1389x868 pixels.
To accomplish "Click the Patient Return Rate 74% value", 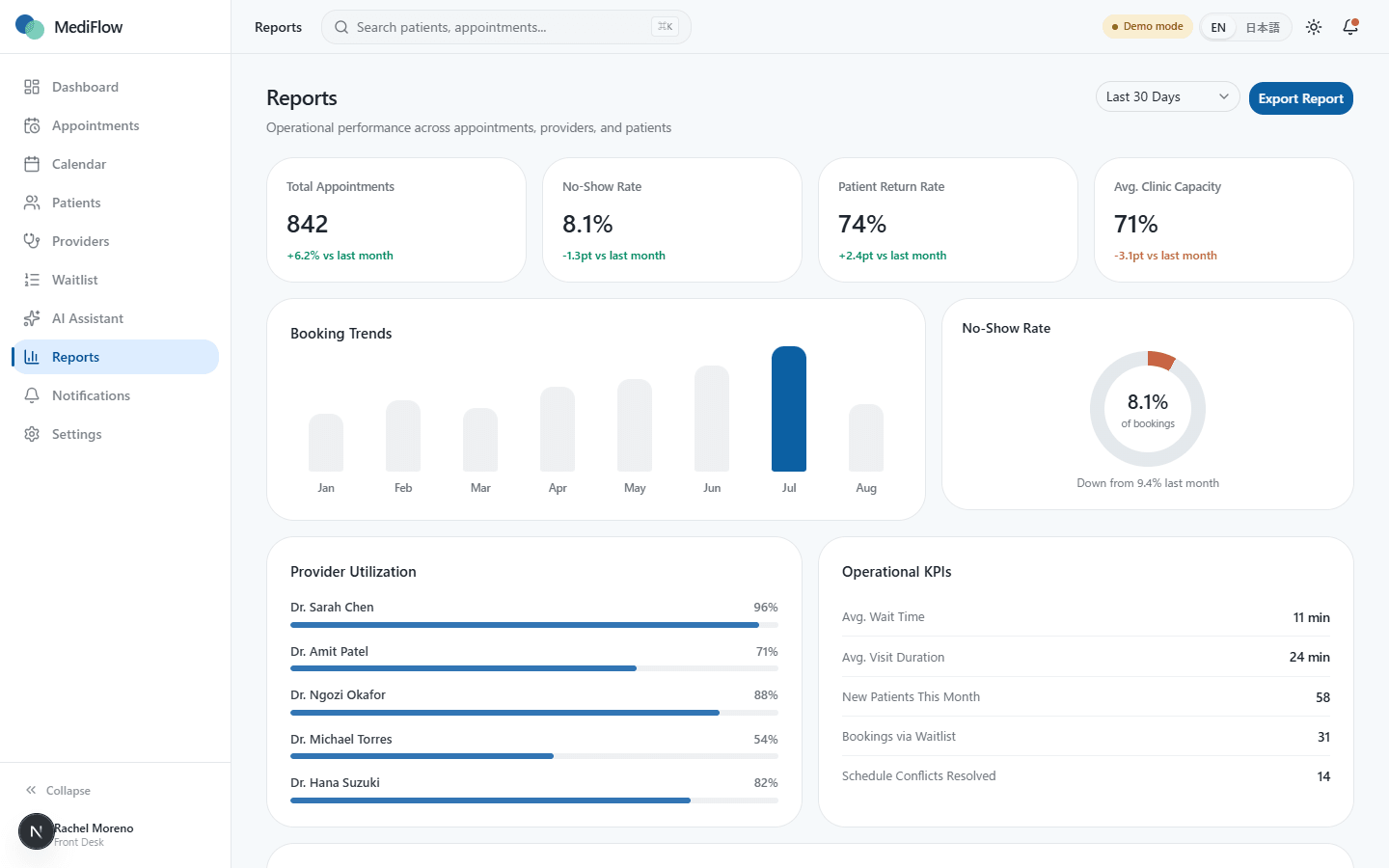I will tap(862, 224).
